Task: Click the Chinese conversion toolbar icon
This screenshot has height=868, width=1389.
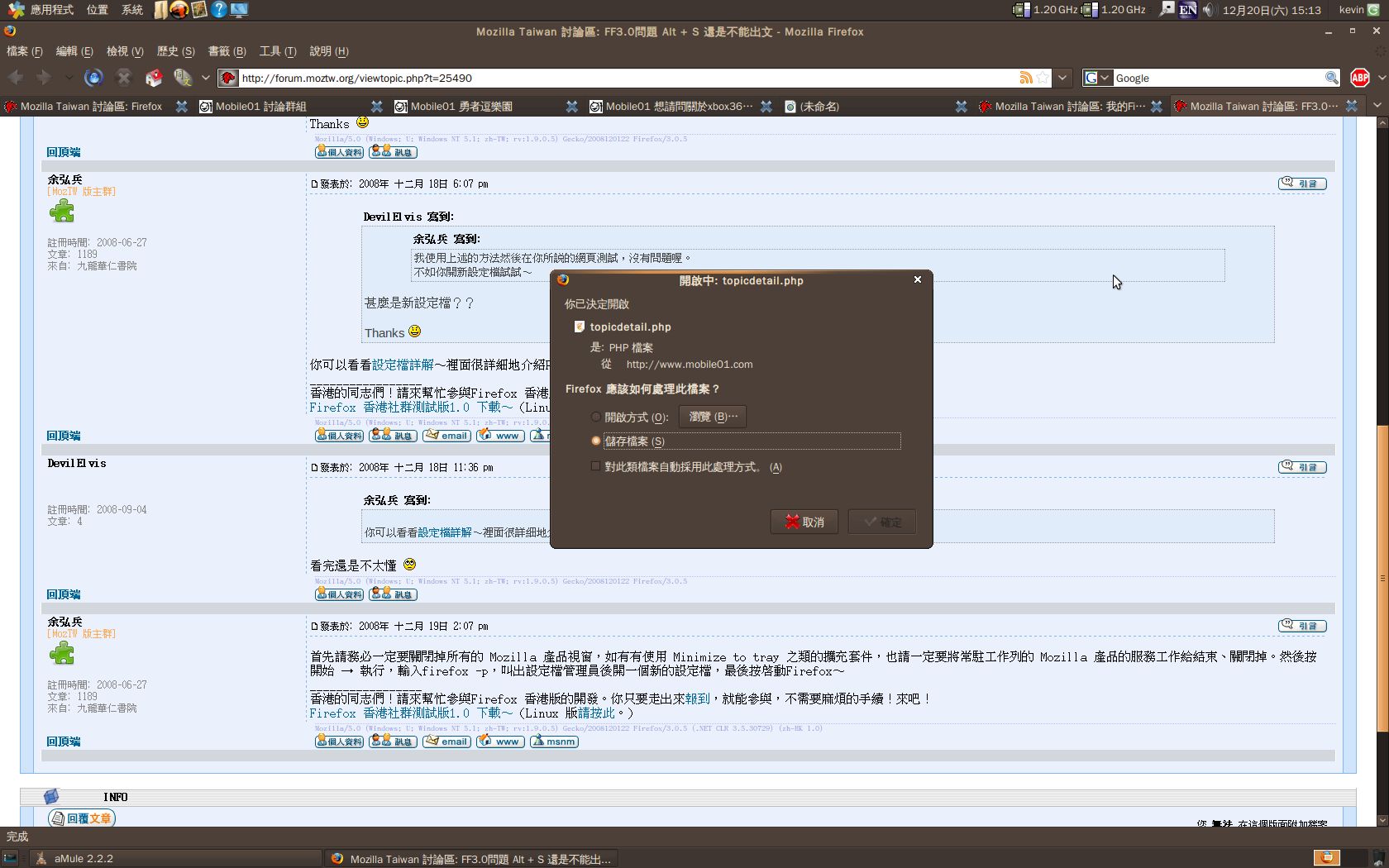Action: pos(183,78)
